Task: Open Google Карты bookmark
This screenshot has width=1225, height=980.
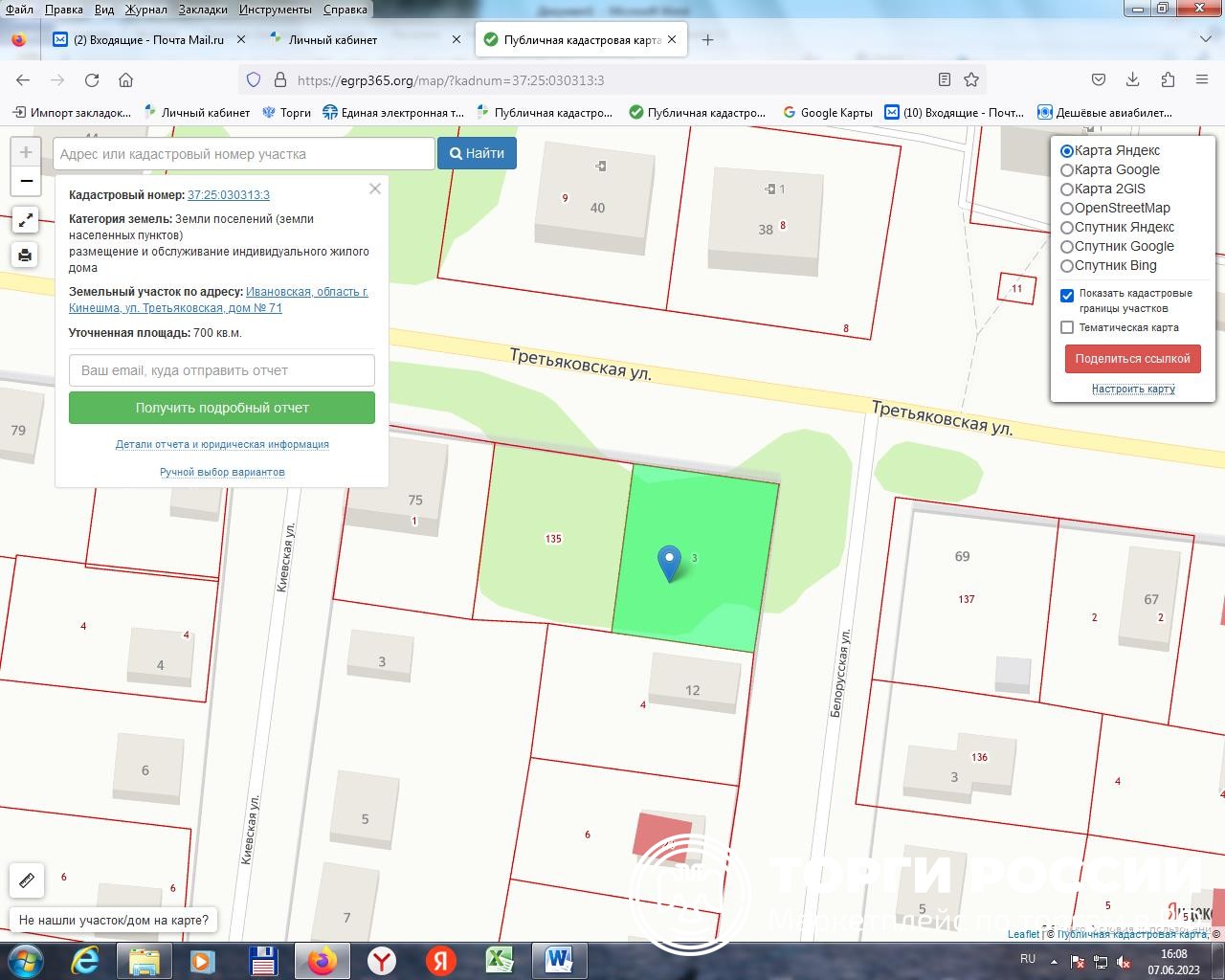Action: pyautogui.click(x=827, y=112)
